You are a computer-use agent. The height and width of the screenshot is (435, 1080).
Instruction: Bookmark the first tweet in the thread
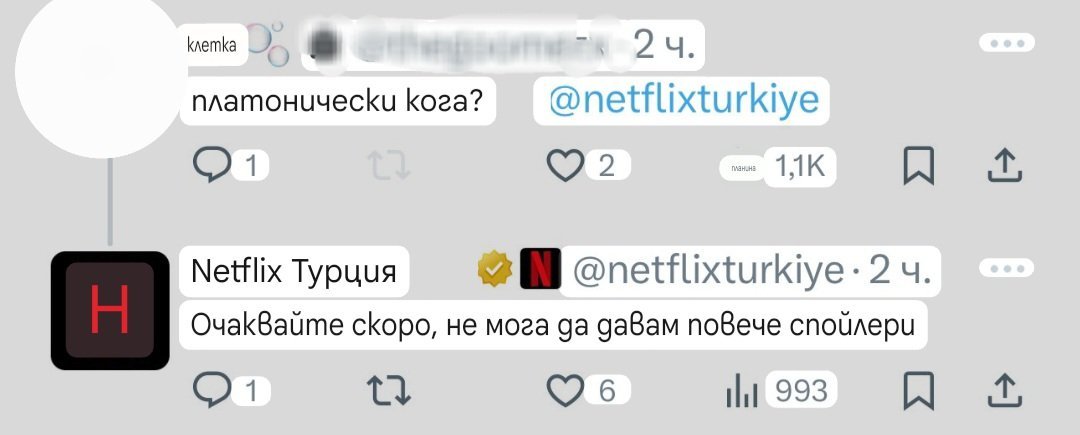918,167
